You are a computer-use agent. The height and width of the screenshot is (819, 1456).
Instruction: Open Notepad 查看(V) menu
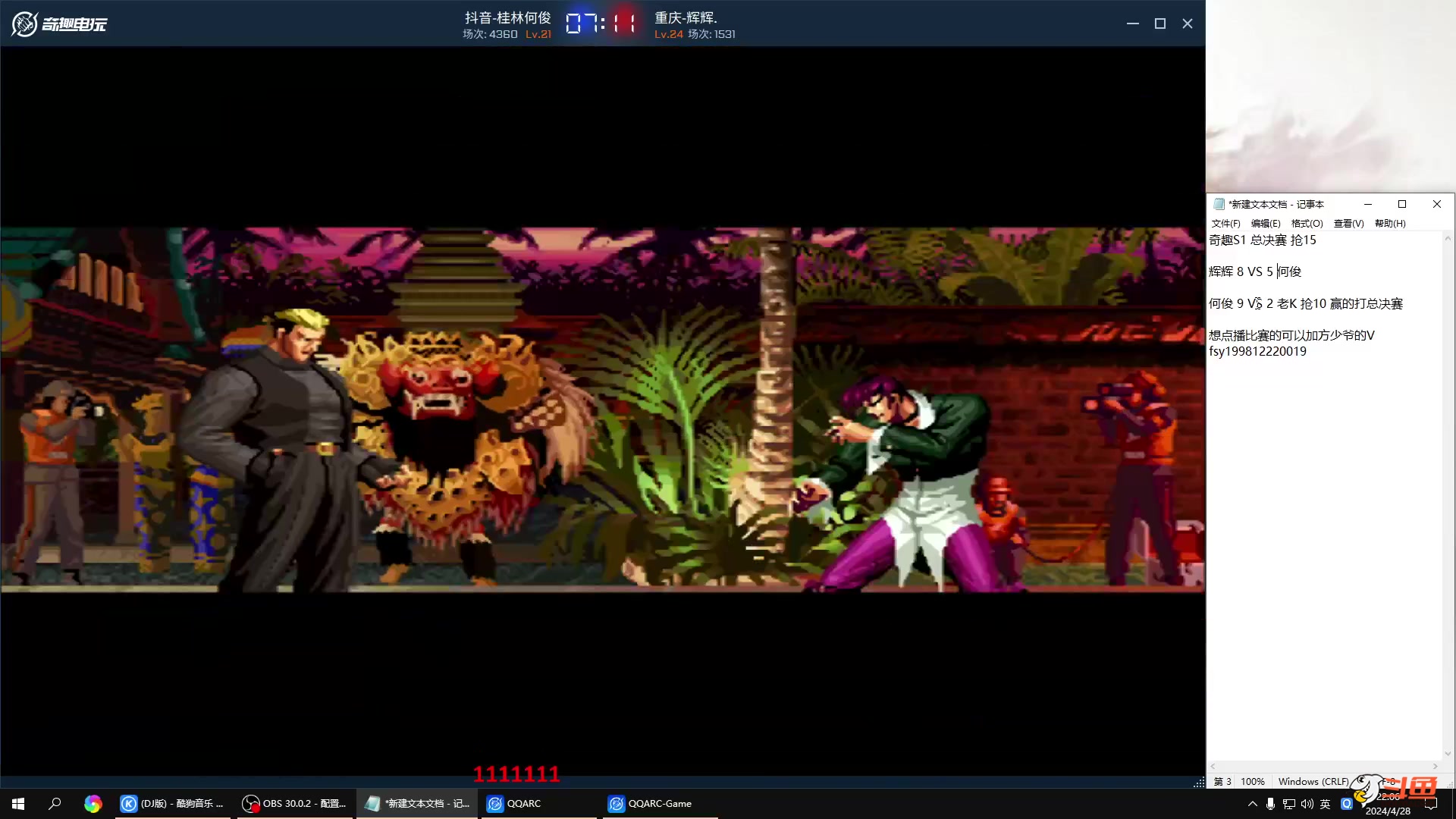[x=1348, y=224]
